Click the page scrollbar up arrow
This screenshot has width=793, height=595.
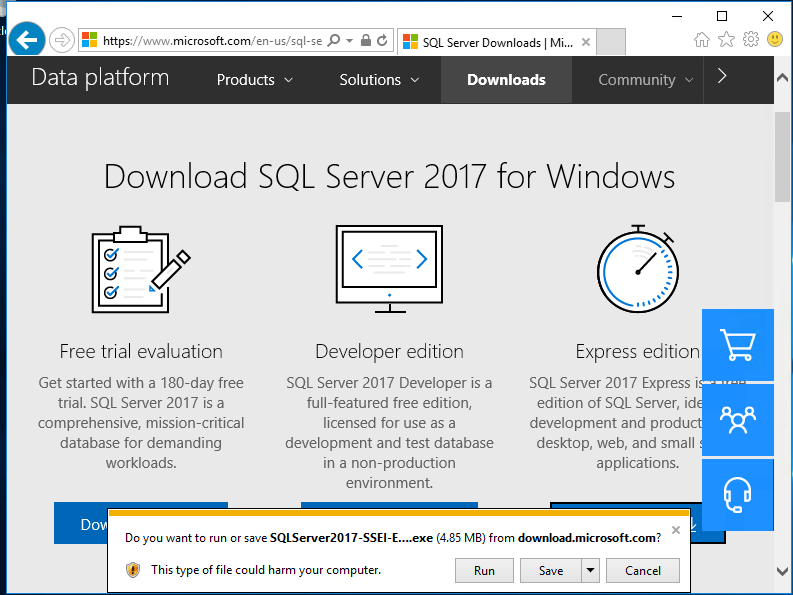pos(782,77)
